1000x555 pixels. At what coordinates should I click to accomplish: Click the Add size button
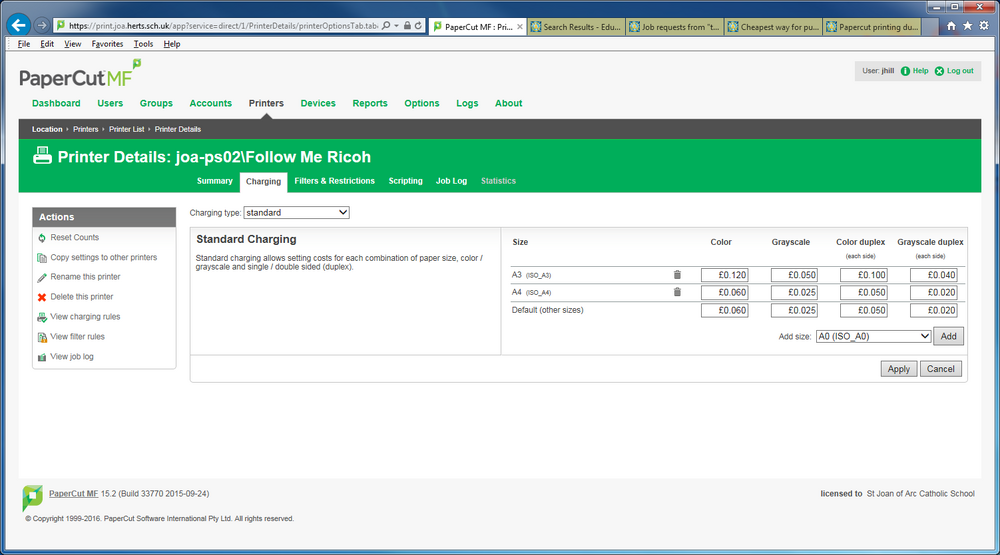[948, 336]
